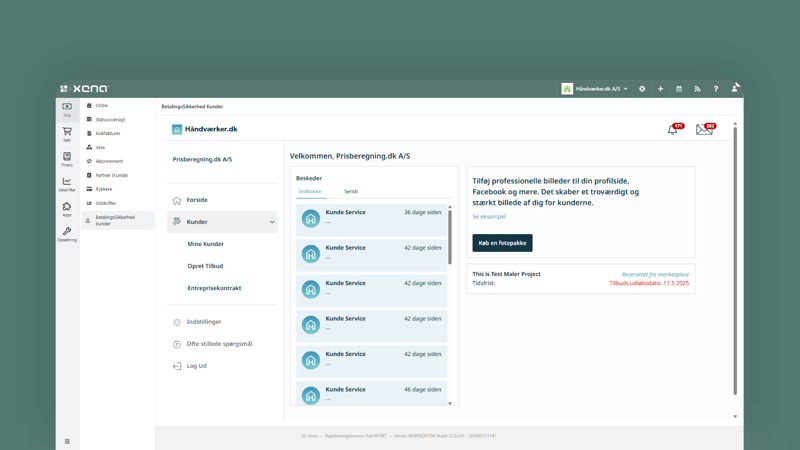This screenshot has width=800, height=450.
Task: Select the Indbakke tab
Action: [310, 191]
